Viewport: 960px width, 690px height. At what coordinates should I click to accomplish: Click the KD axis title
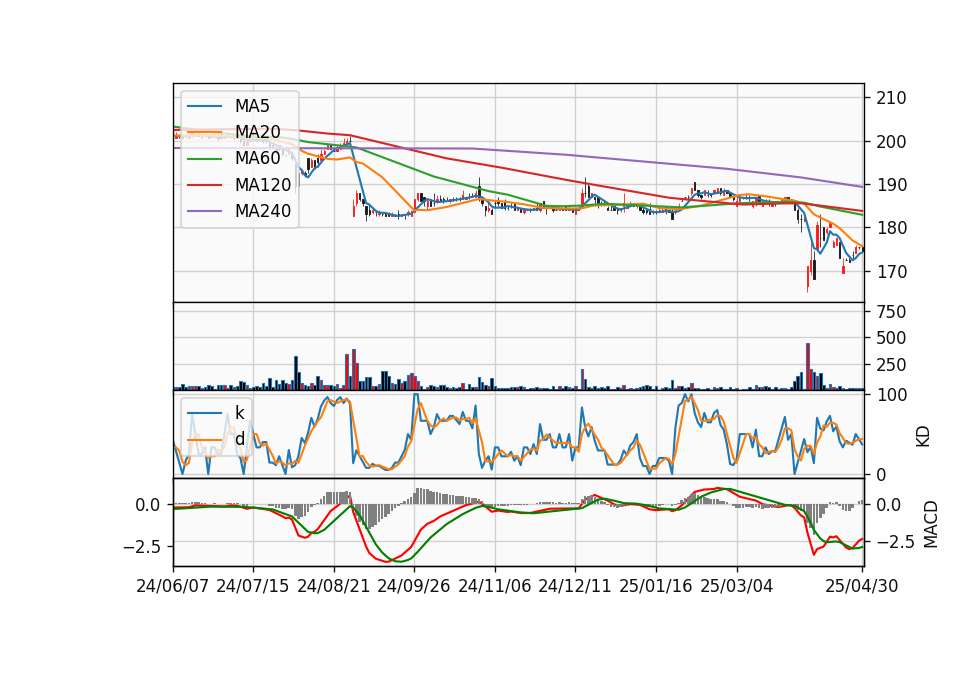[923, 437]
